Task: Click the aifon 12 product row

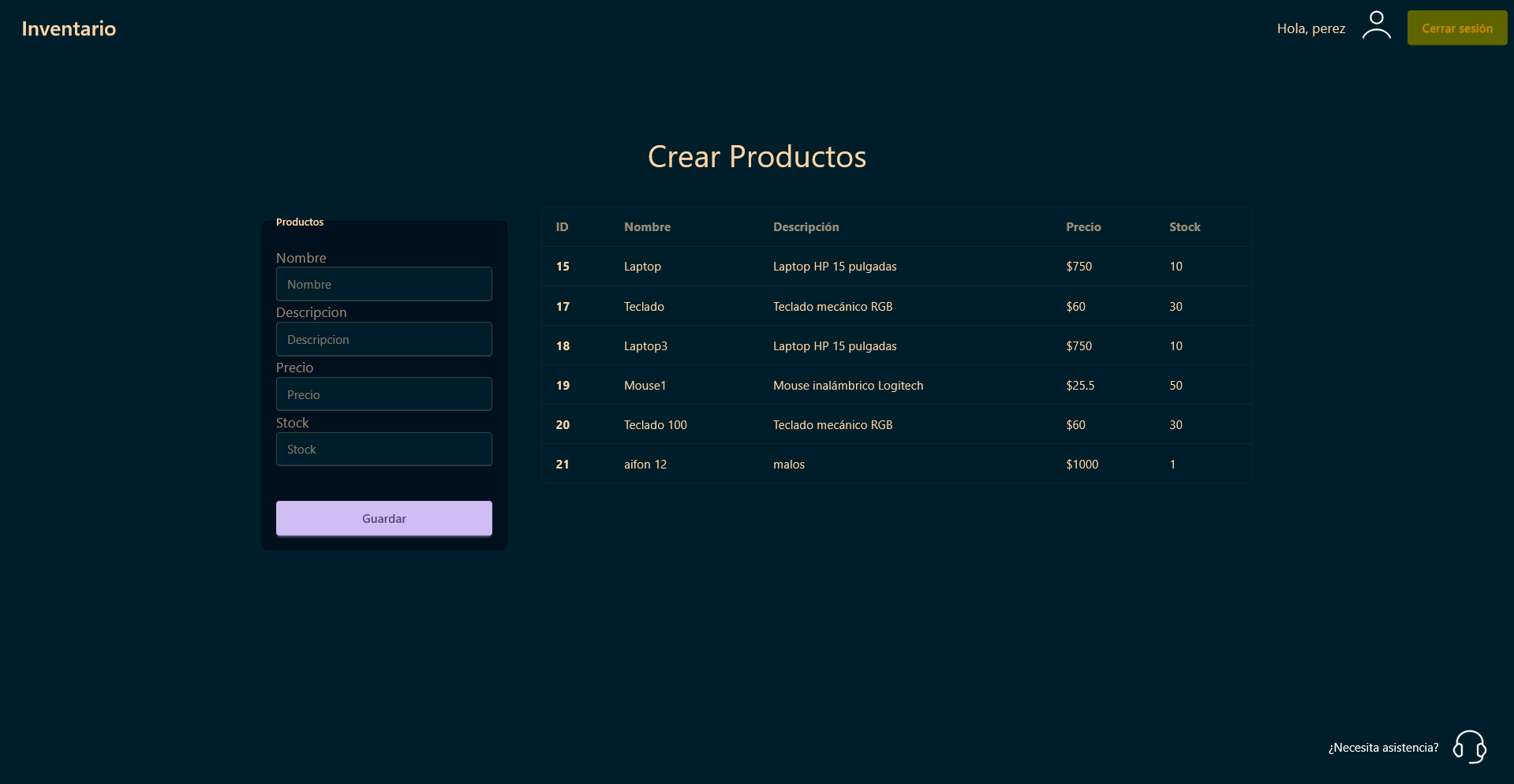Action: 896,464
